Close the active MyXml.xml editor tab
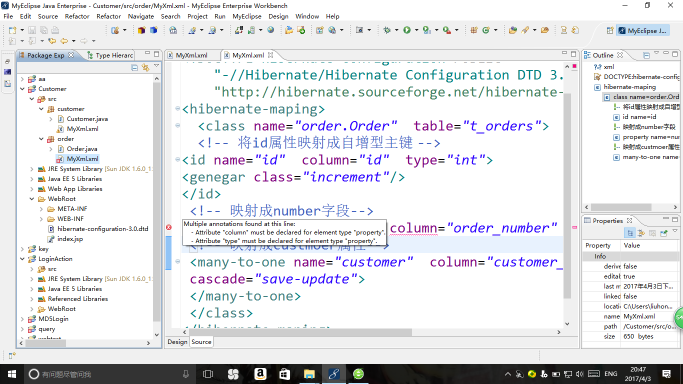The image size is (683, 384). (x=270, y=55)
